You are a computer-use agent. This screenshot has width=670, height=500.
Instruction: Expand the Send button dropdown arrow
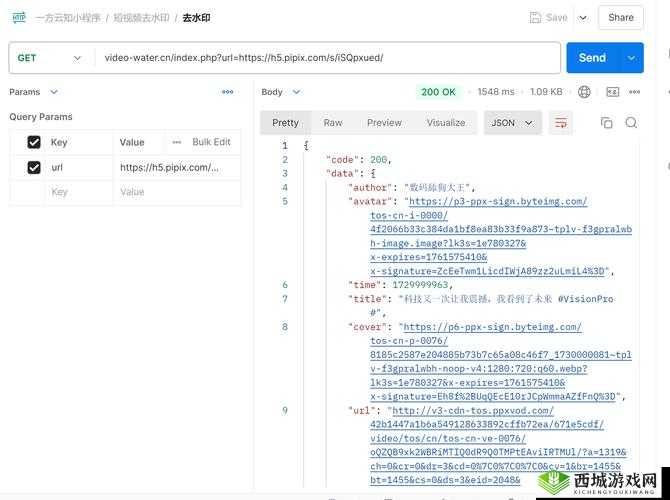tap(631, 58)
